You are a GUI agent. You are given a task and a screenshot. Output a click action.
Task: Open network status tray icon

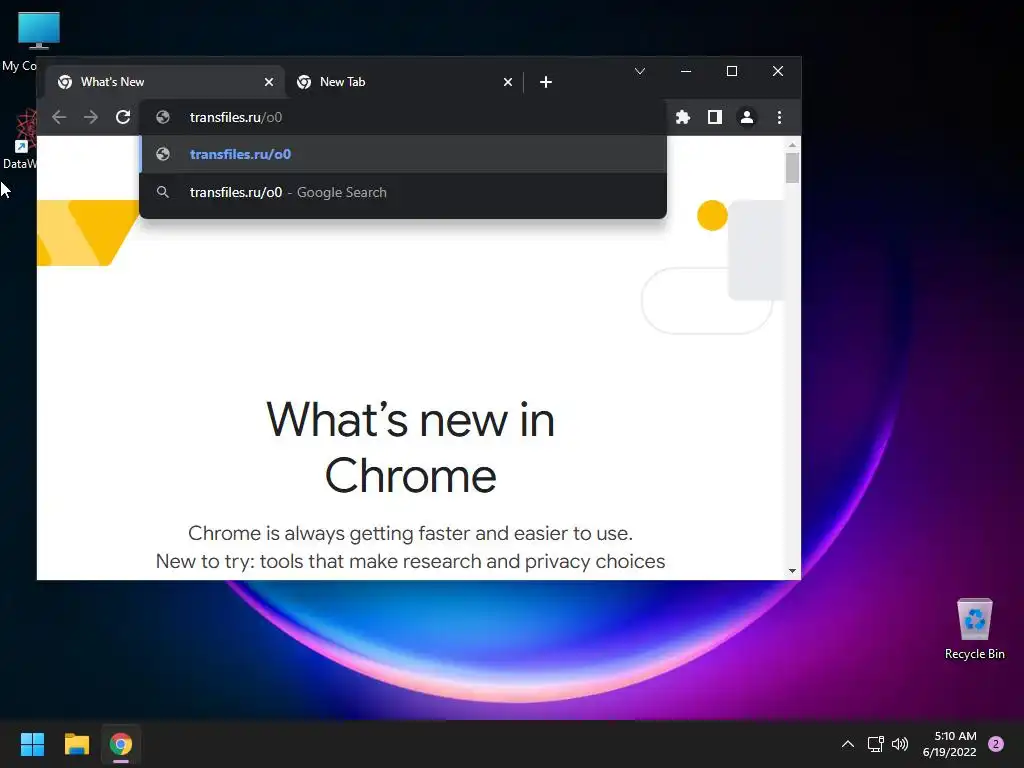click(x=876, y=744)
